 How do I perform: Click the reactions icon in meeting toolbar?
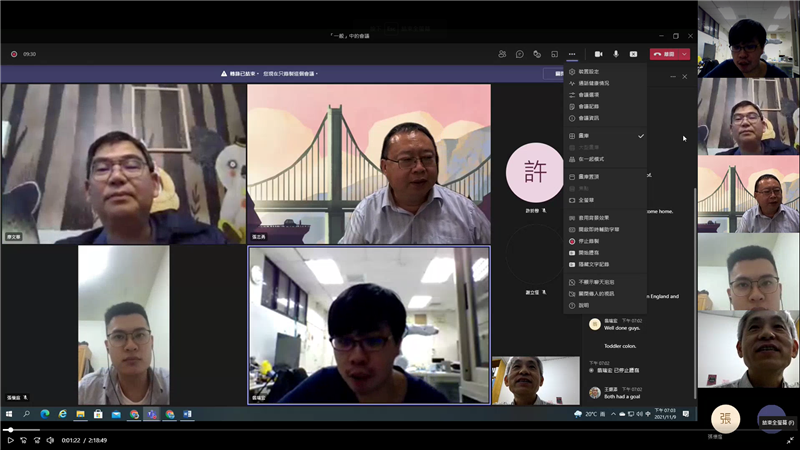coord(537,54)
